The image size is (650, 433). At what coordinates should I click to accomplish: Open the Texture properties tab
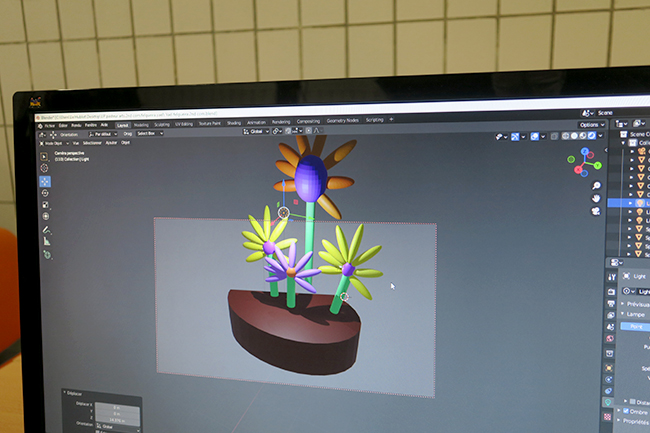pos(607,417)
